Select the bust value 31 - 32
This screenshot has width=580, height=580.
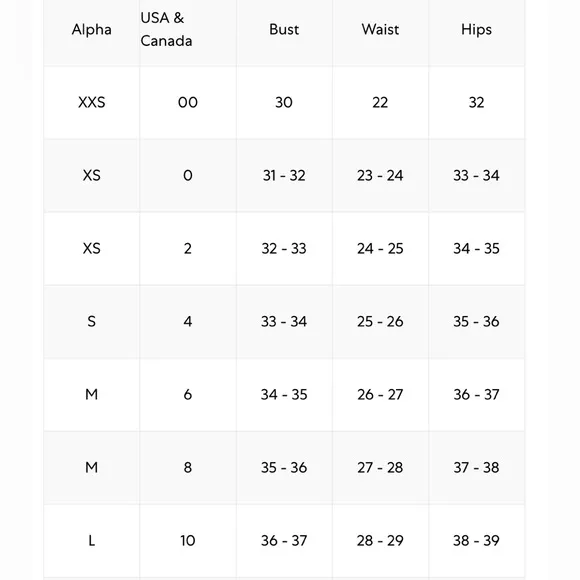pyautogui.click(x=284, y=175)
